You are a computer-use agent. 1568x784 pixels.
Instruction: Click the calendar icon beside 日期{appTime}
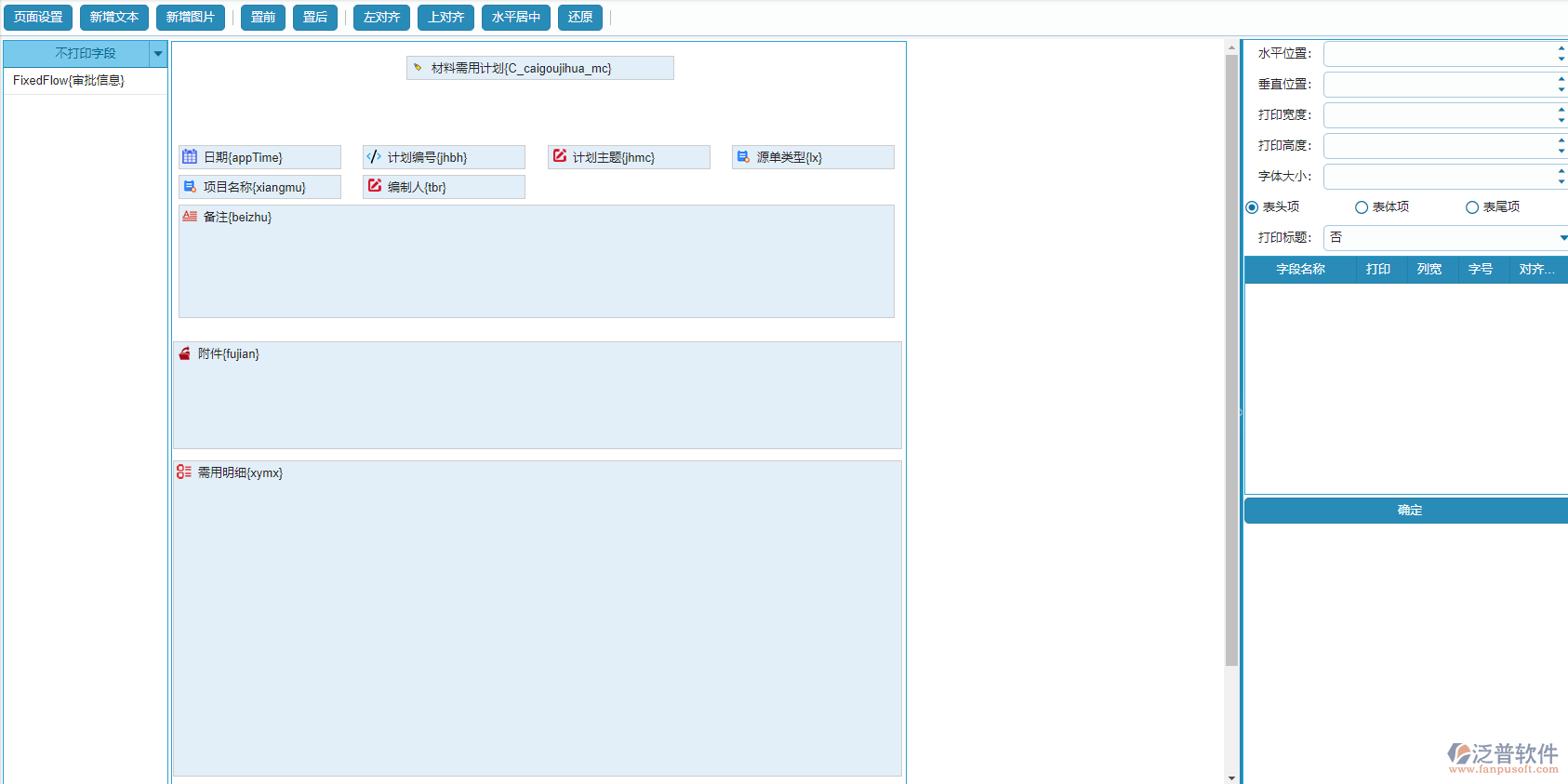[190, 156]
